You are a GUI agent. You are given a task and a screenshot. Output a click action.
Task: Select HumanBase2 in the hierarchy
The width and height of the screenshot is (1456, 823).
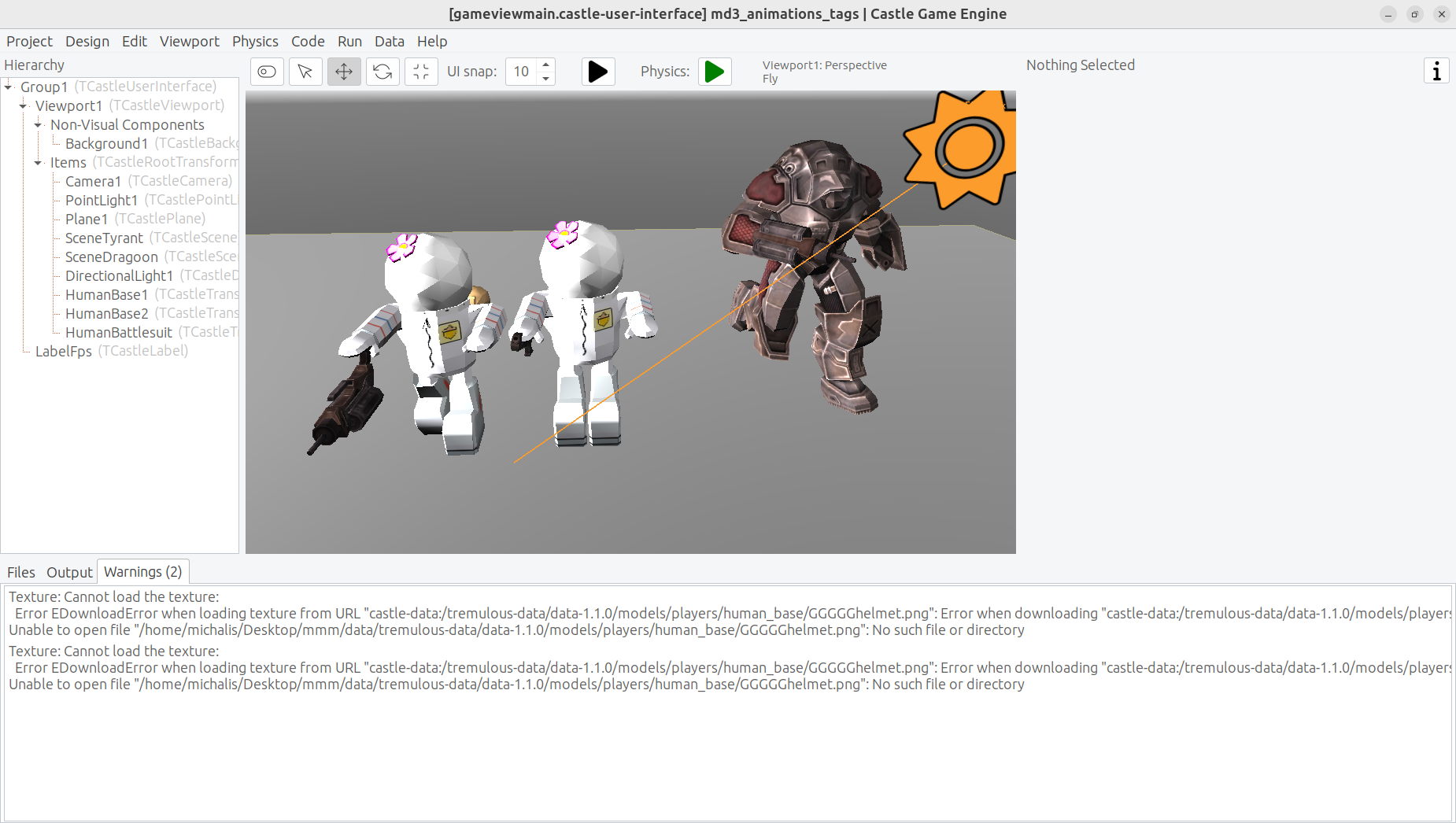[106, 313]
